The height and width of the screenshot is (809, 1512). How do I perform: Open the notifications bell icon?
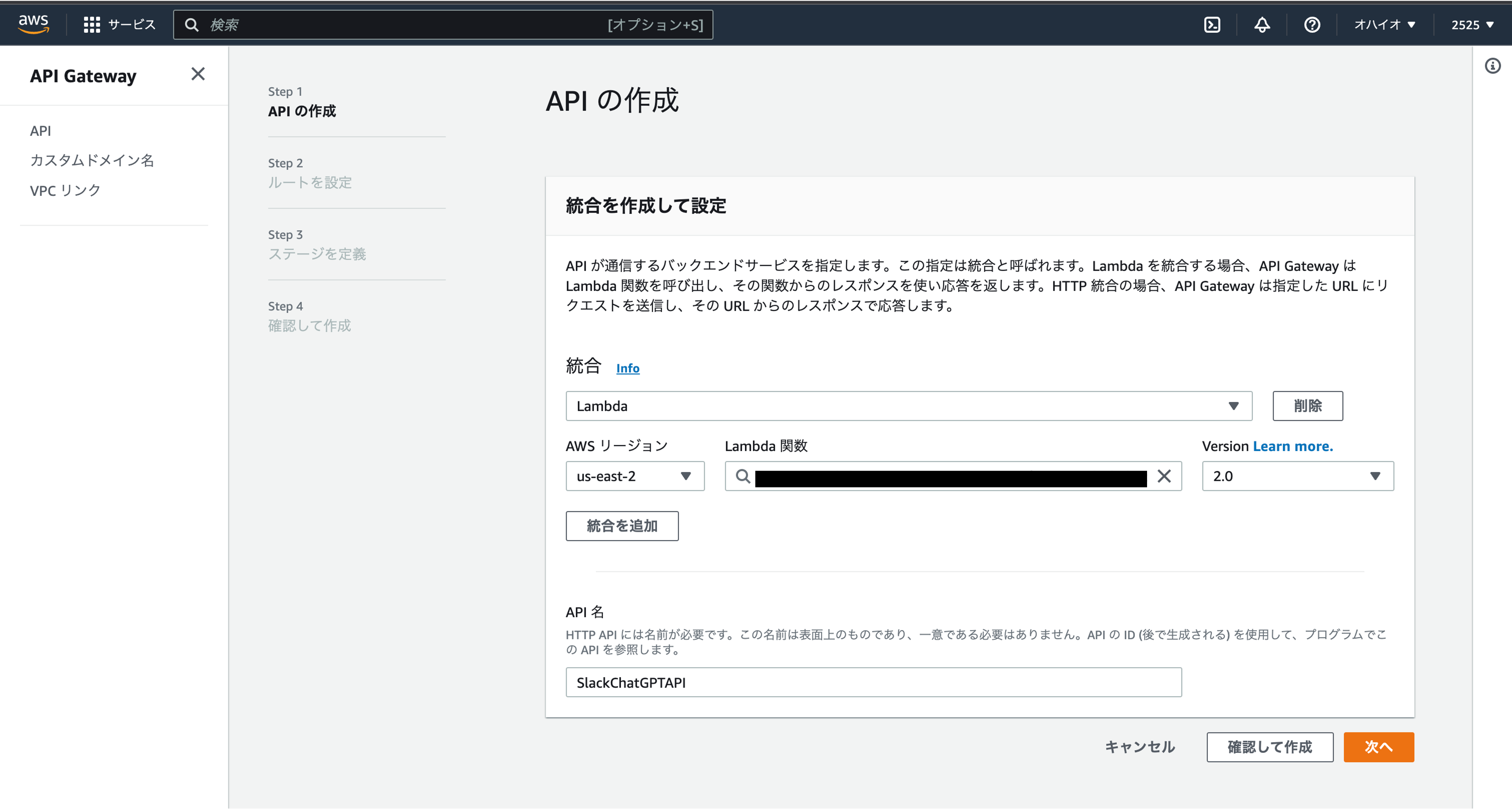1262,25
